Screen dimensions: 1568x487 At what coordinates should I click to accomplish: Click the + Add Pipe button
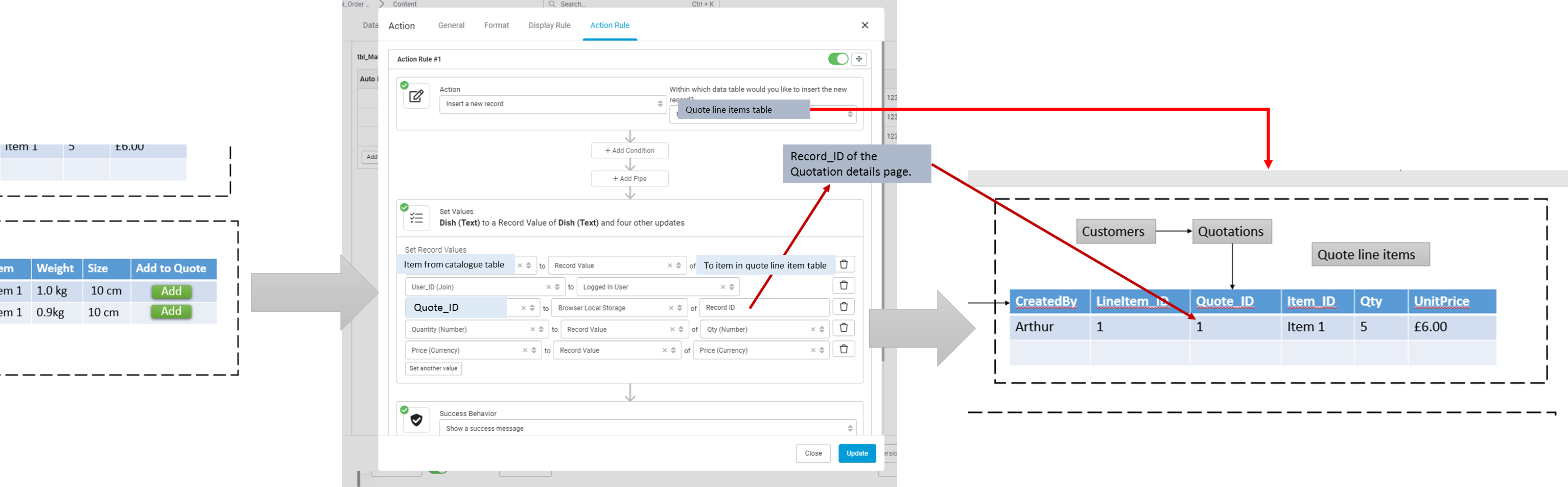coord(629,179)
